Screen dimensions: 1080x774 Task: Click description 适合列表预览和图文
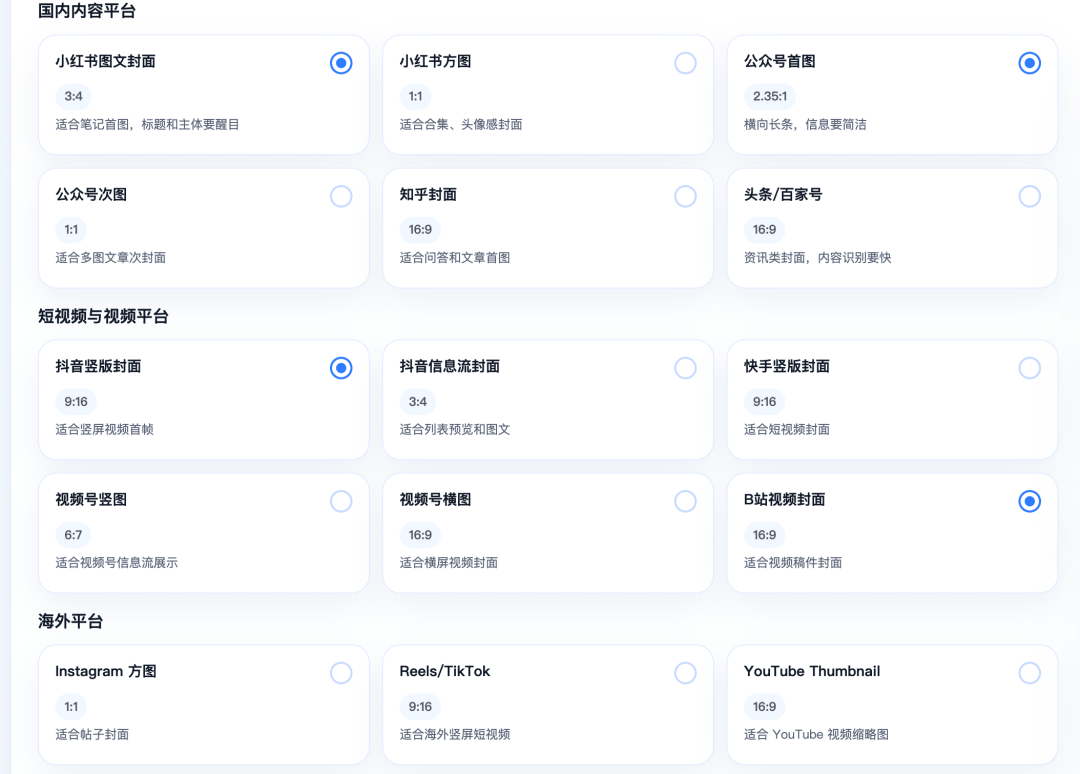(455, 430)
